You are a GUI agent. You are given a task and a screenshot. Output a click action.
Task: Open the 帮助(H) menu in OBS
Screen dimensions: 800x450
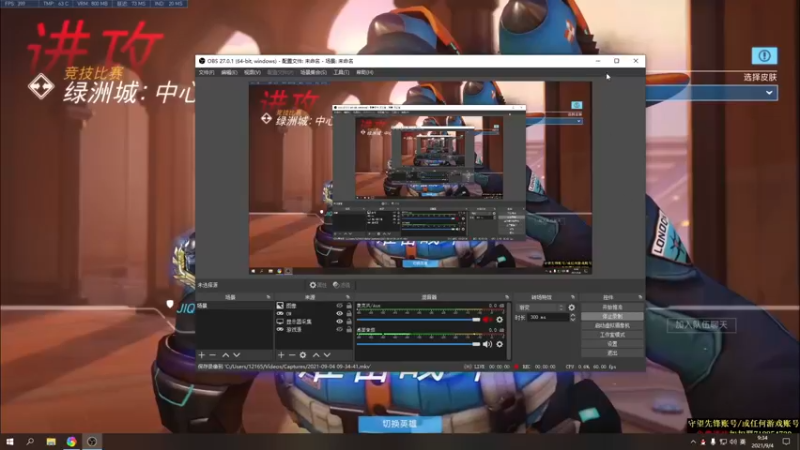(364, 72)
